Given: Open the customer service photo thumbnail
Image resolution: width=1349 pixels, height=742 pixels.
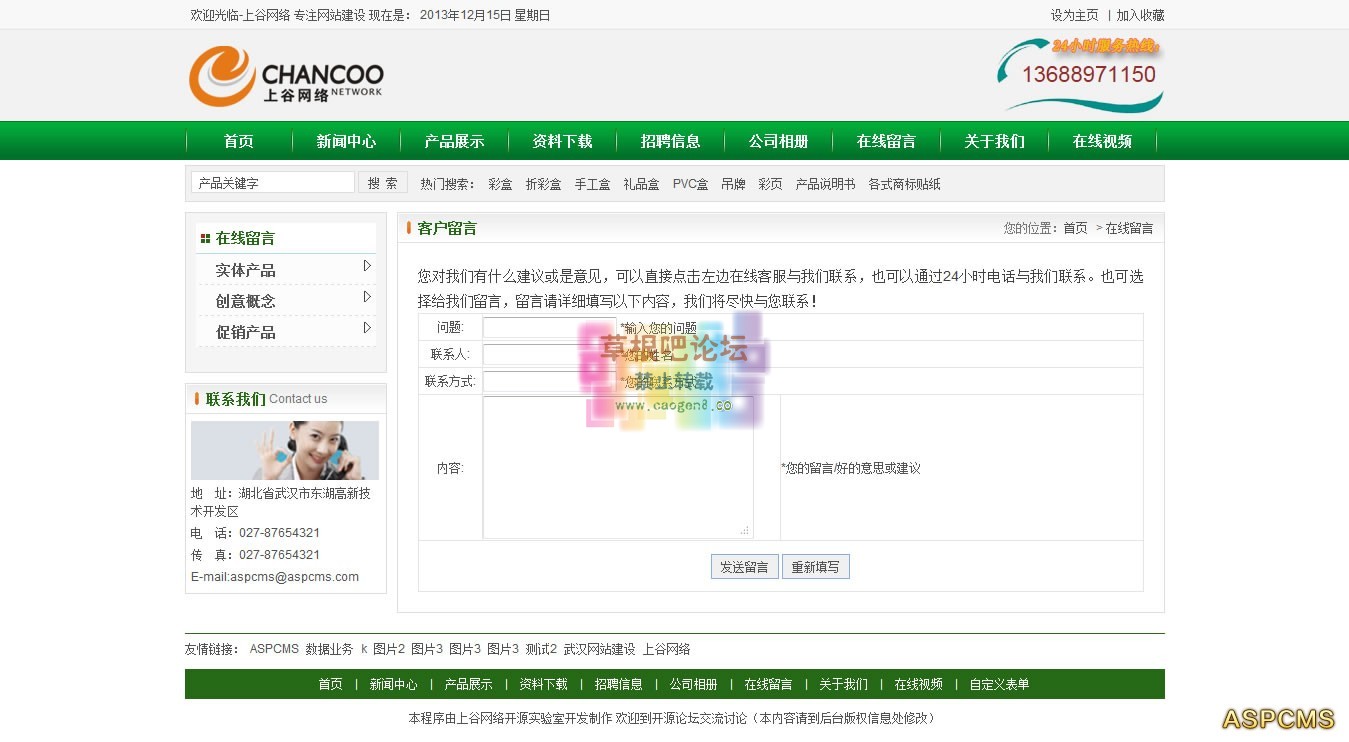Looking at the screenshot, I should [x=285, y=450].
